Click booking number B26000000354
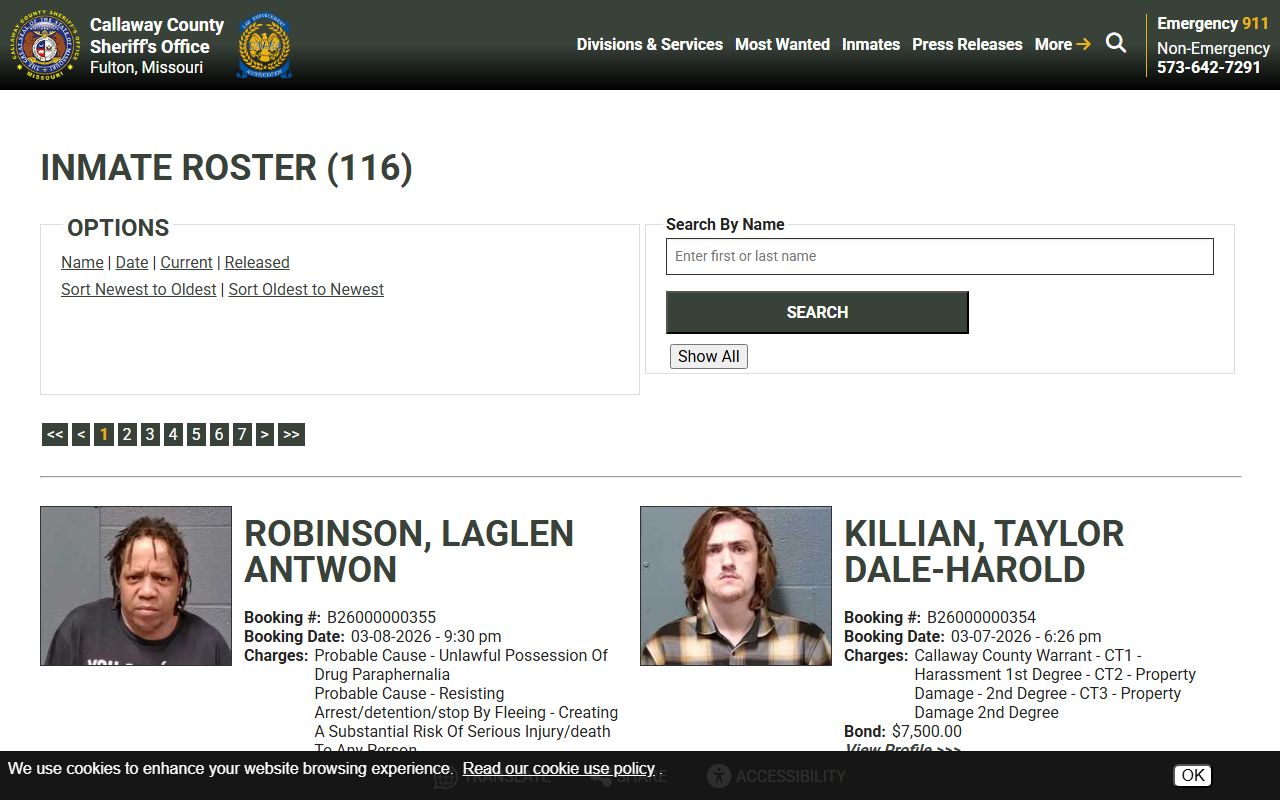The width and height of the screenshot is (1280, 800). click(981, 617)
